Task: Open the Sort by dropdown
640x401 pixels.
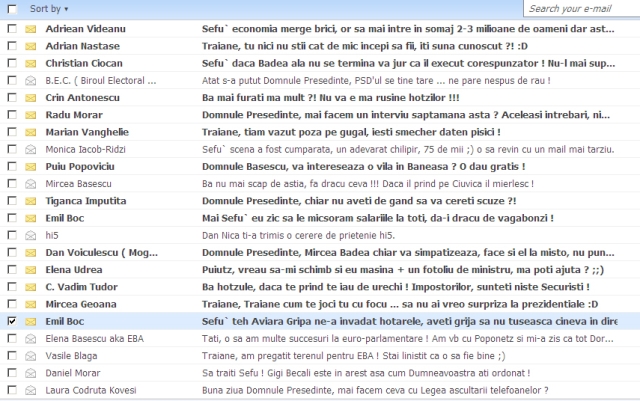Action: [x=52, y=8]
